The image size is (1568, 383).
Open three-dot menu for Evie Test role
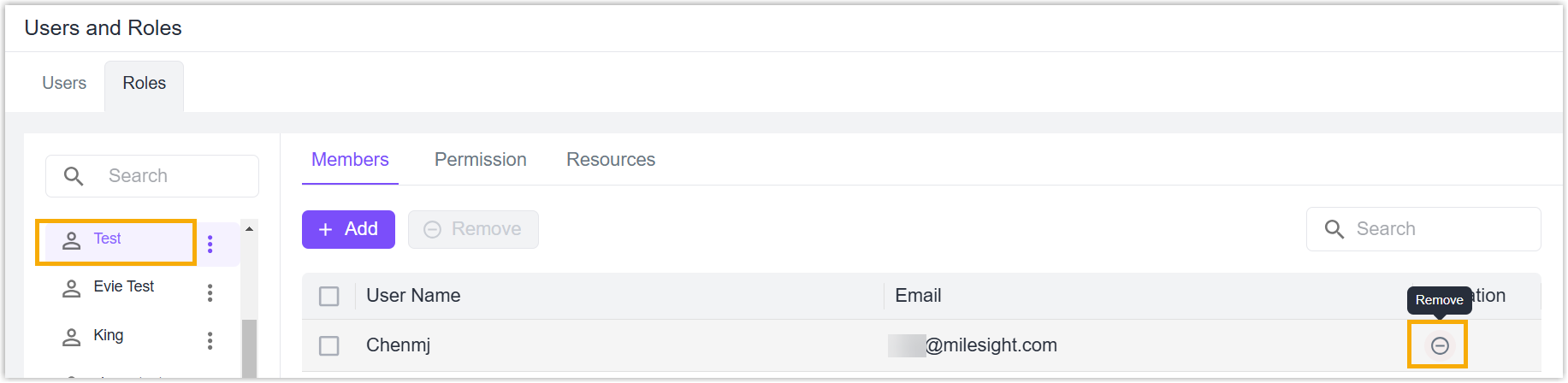(210, 292)
